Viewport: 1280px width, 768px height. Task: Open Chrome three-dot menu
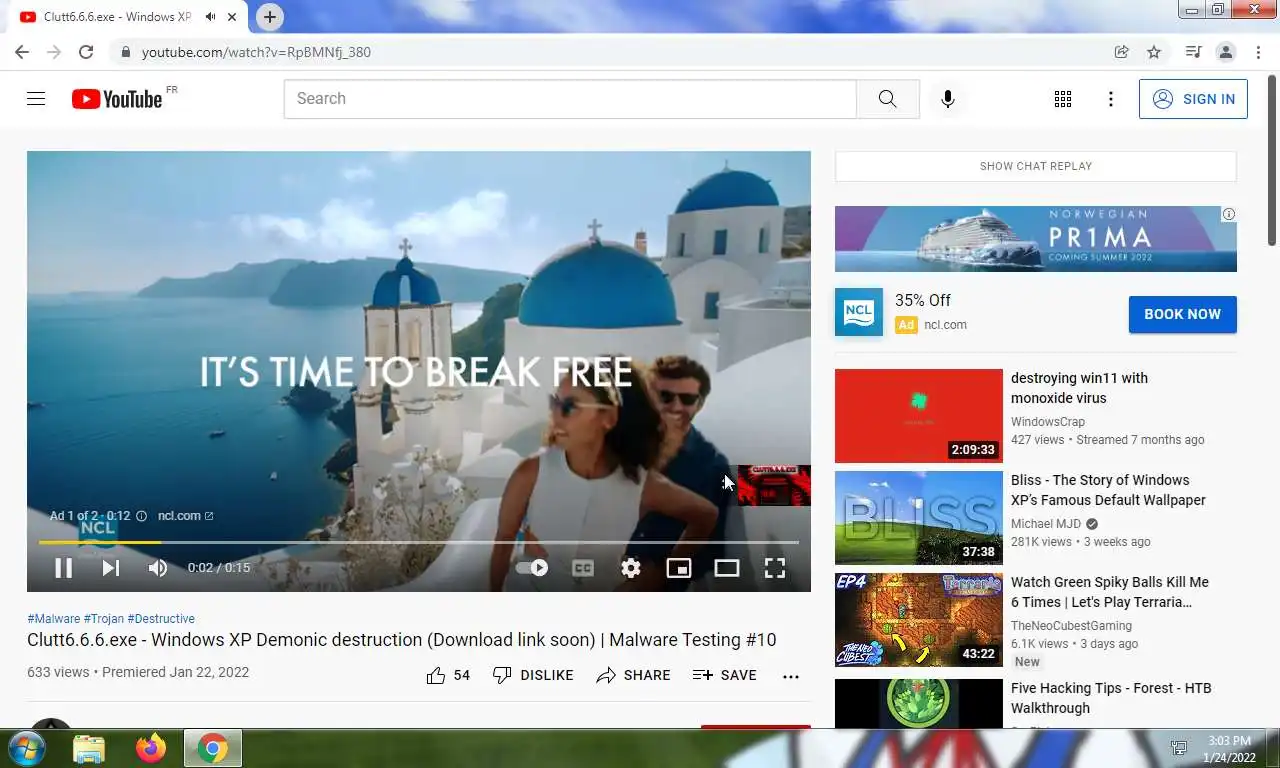pyautogui.click(x=1257, y=52)
